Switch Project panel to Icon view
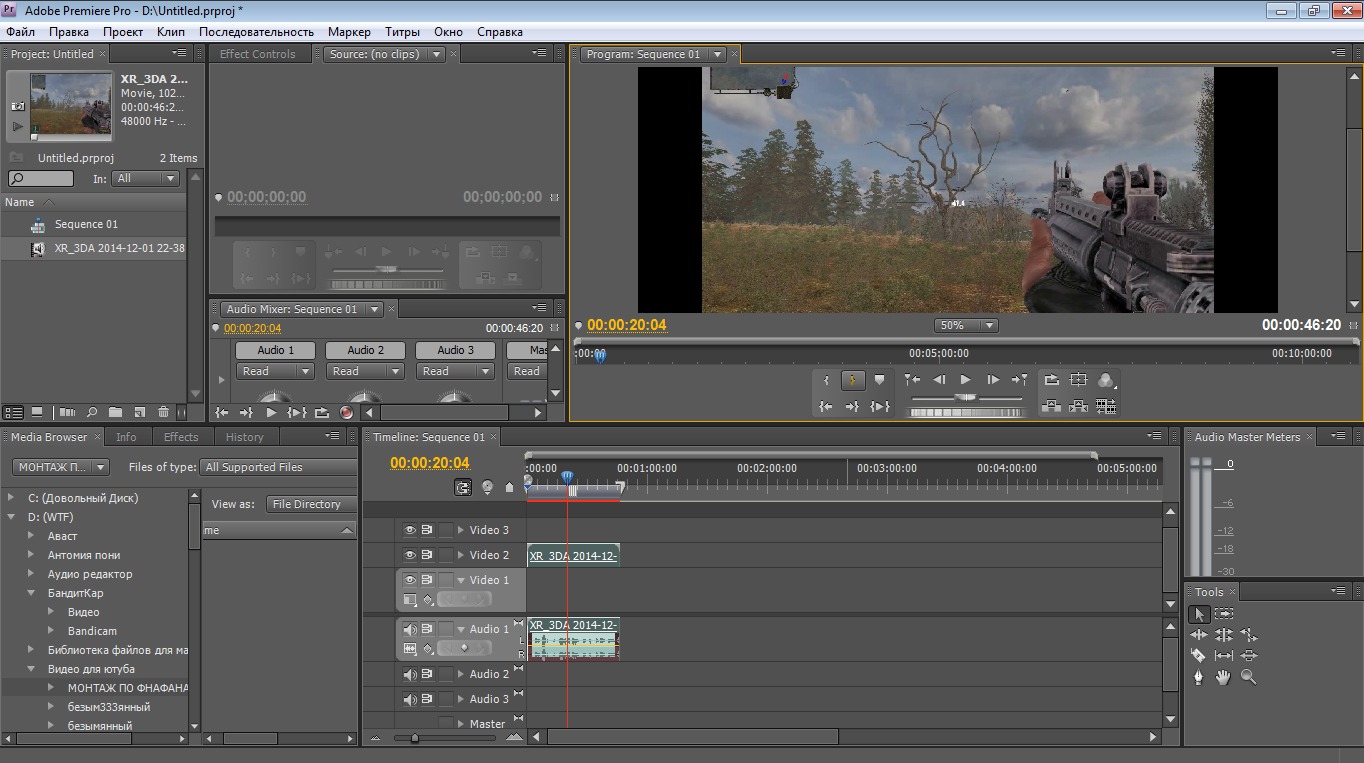 point(37,412)
